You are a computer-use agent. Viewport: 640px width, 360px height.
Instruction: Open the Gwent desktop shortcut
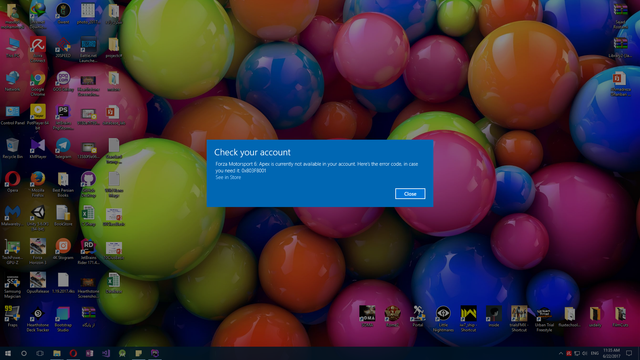pos(63,13)
